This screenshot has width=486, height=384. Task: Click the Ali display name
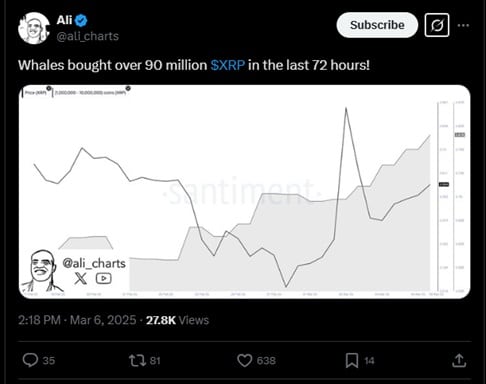(64, 20)
